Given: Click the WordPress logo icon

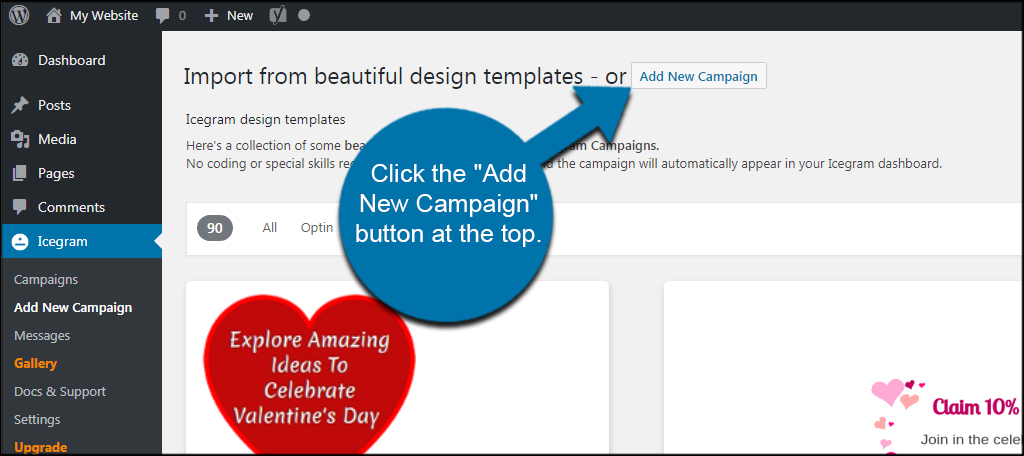Looking at the screenshot, I should (x=19, y=16).
